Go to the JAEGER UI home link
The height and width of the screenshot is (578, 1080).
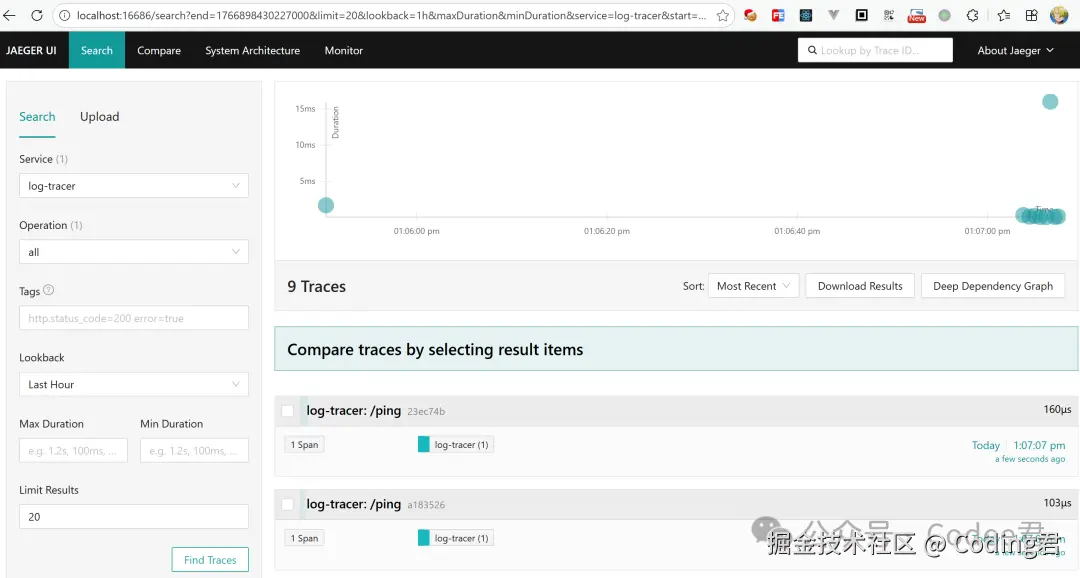coord(31,50)
